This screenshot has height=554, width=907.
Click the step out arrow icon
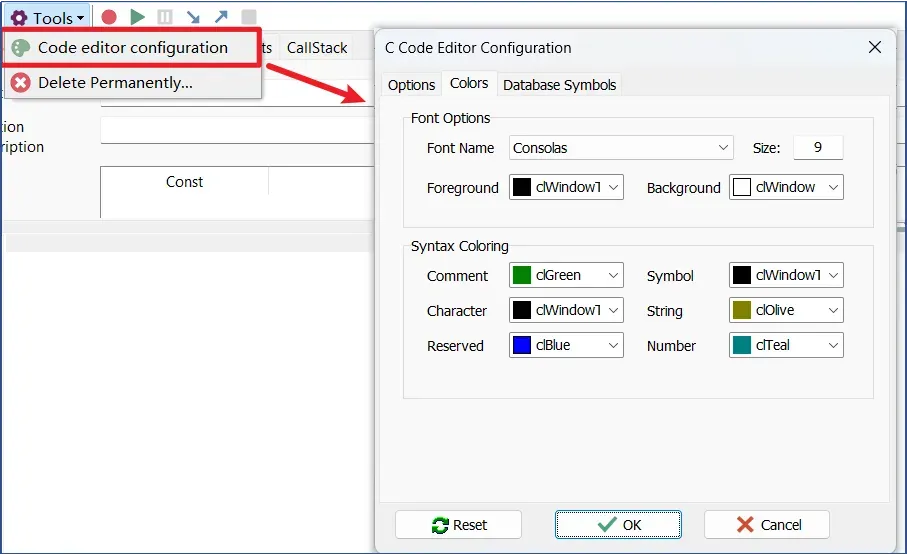pyautogui.click(x=221, y=17)
